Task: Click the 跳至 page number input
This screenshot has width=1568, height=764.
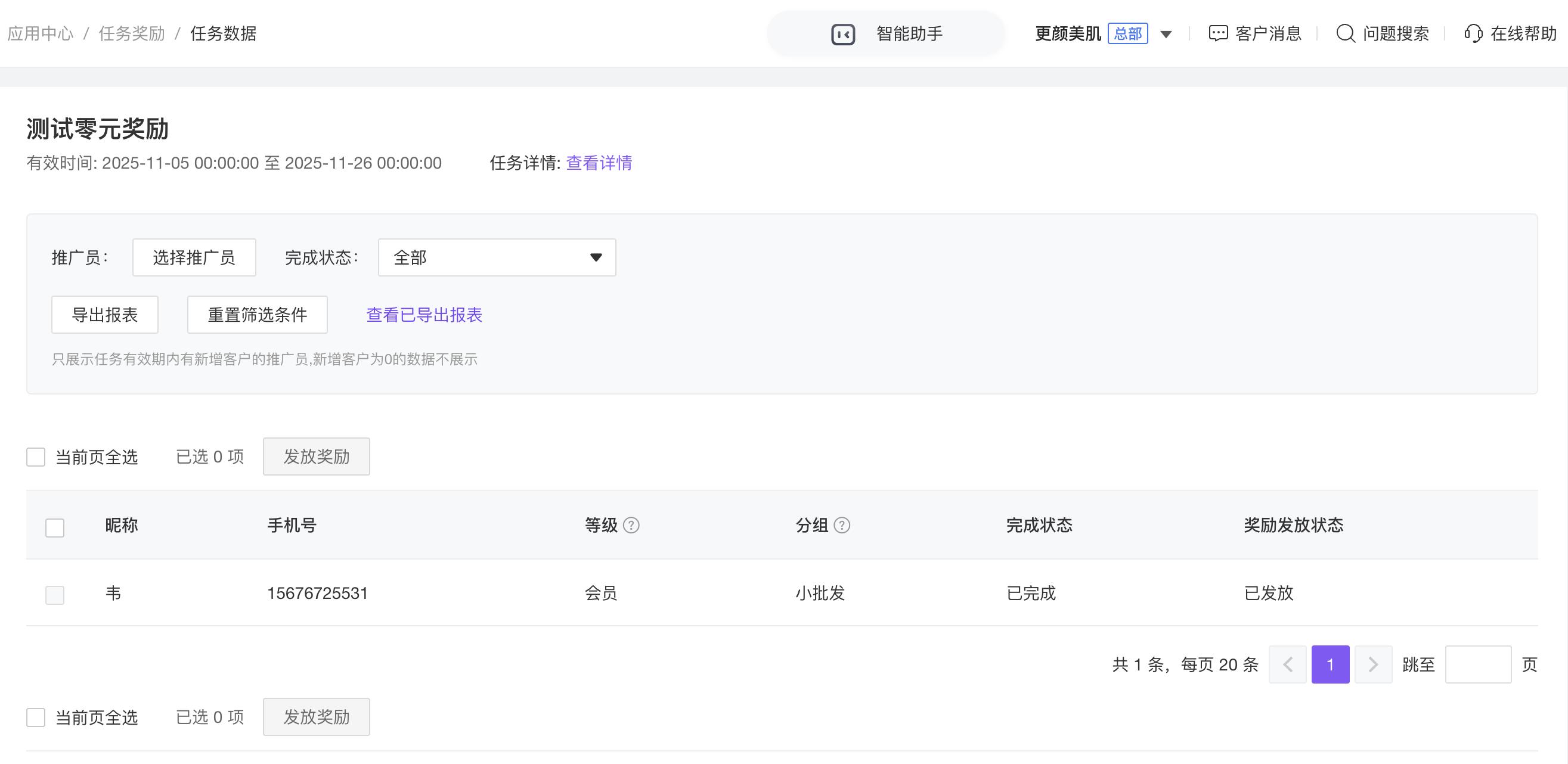Action: pos(1478,664)
